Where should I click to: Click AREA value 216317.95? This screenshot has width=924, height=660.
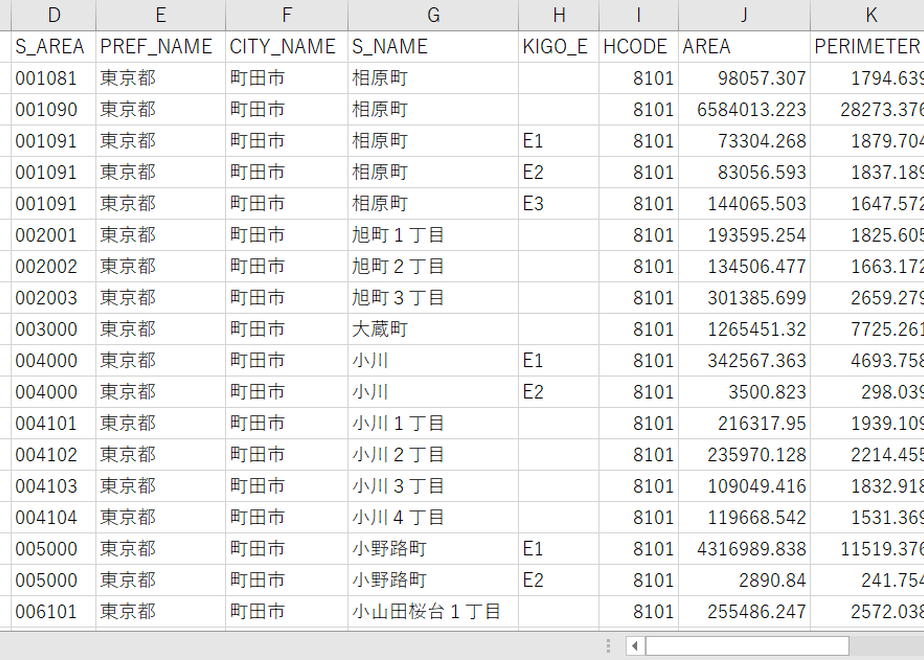pos(744,423)
